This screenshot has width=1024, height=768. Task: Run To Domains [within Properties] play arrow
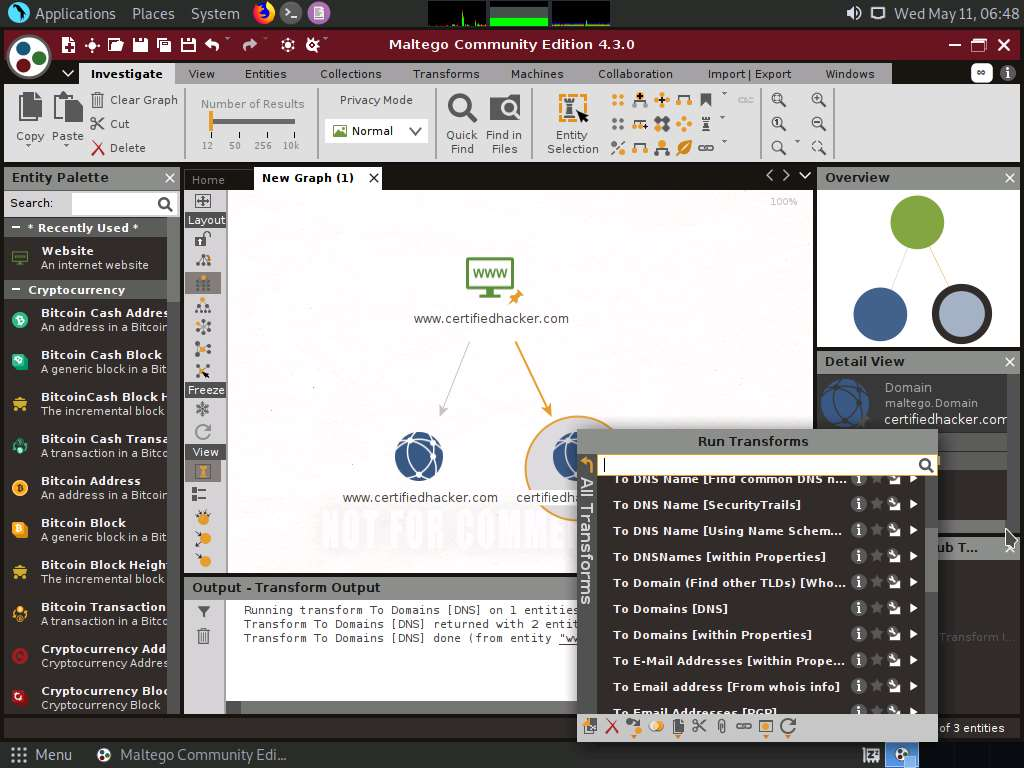click(914, 634)
